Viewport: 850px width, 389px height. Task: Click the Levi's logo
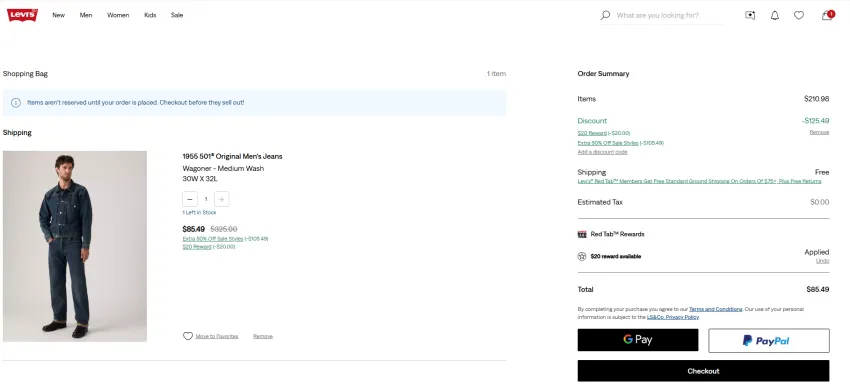22,15
